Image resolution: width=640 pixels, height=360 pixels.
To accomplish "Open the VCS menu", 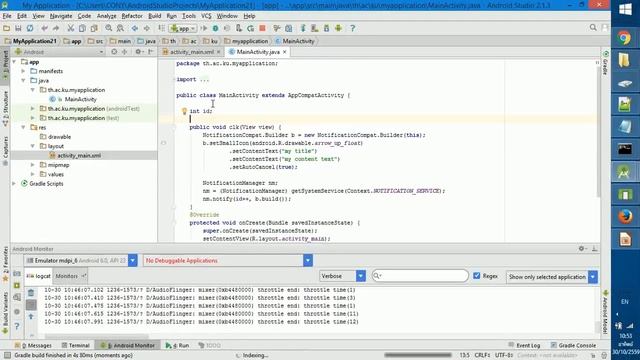I will [206, 16].
